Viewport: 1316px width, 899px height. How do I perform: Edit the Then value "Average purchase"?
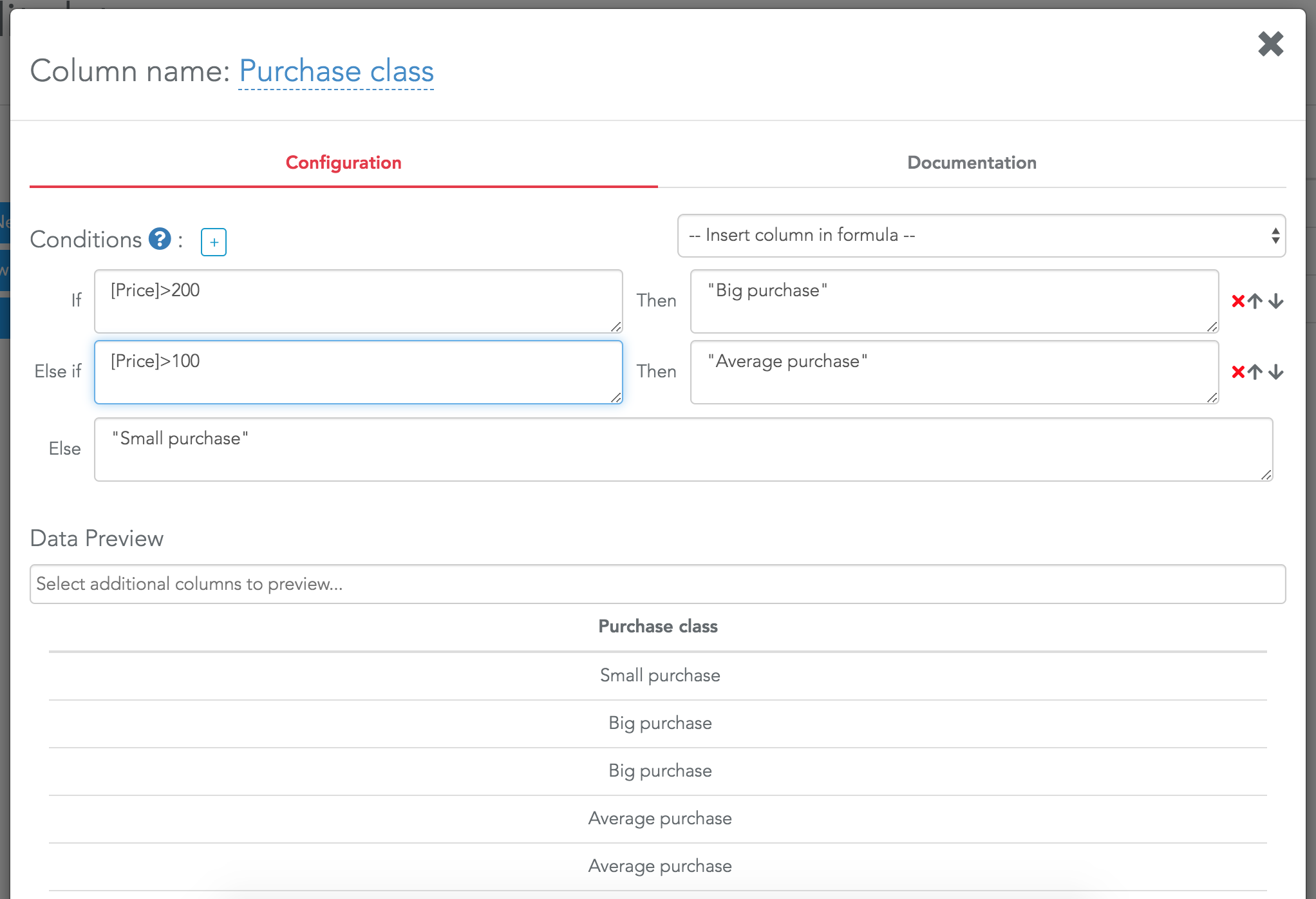click(954, 372)
